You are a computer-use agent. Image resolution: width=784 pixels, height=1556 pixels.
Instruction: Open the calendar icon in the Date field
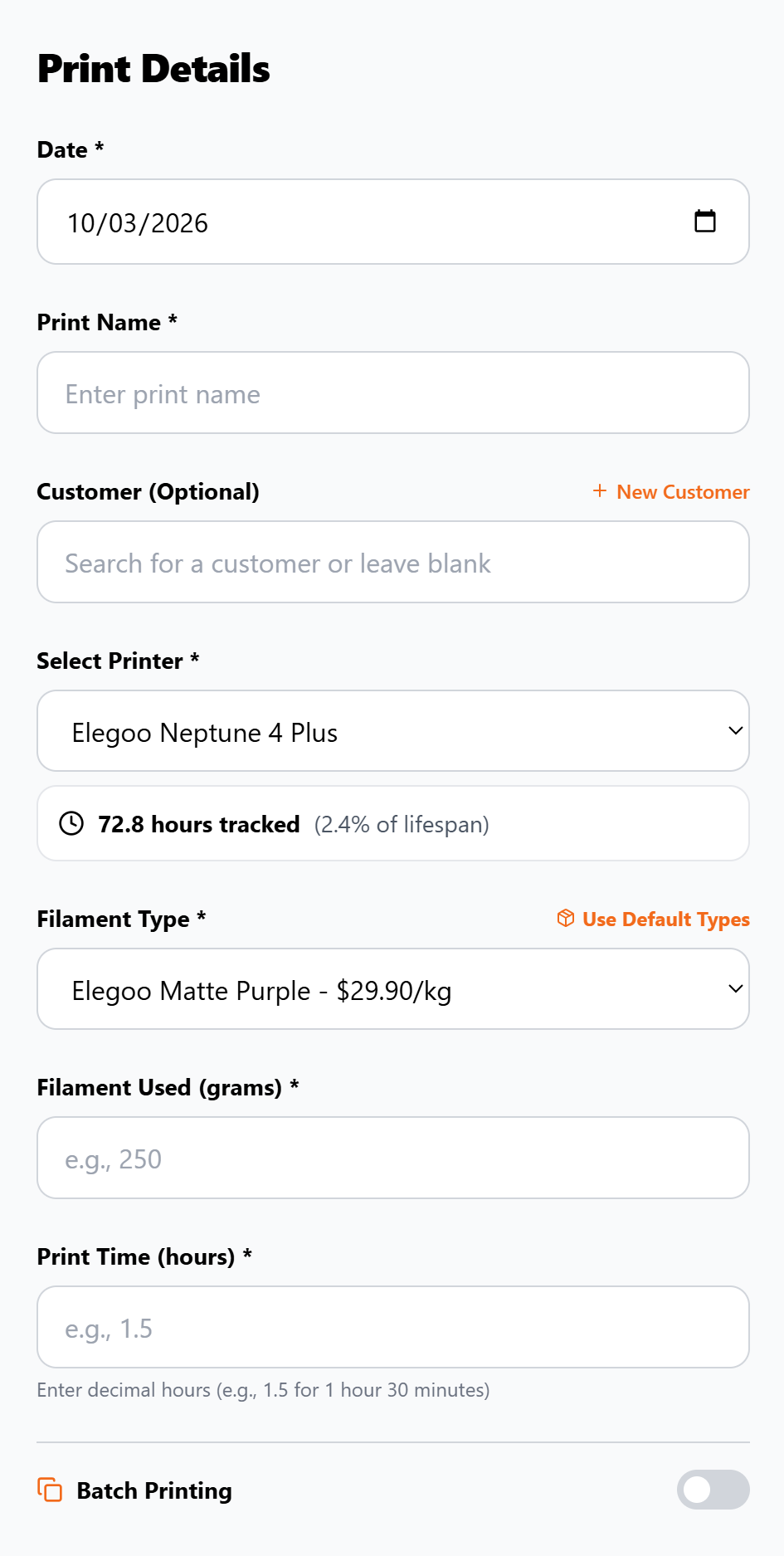(704, 221)
